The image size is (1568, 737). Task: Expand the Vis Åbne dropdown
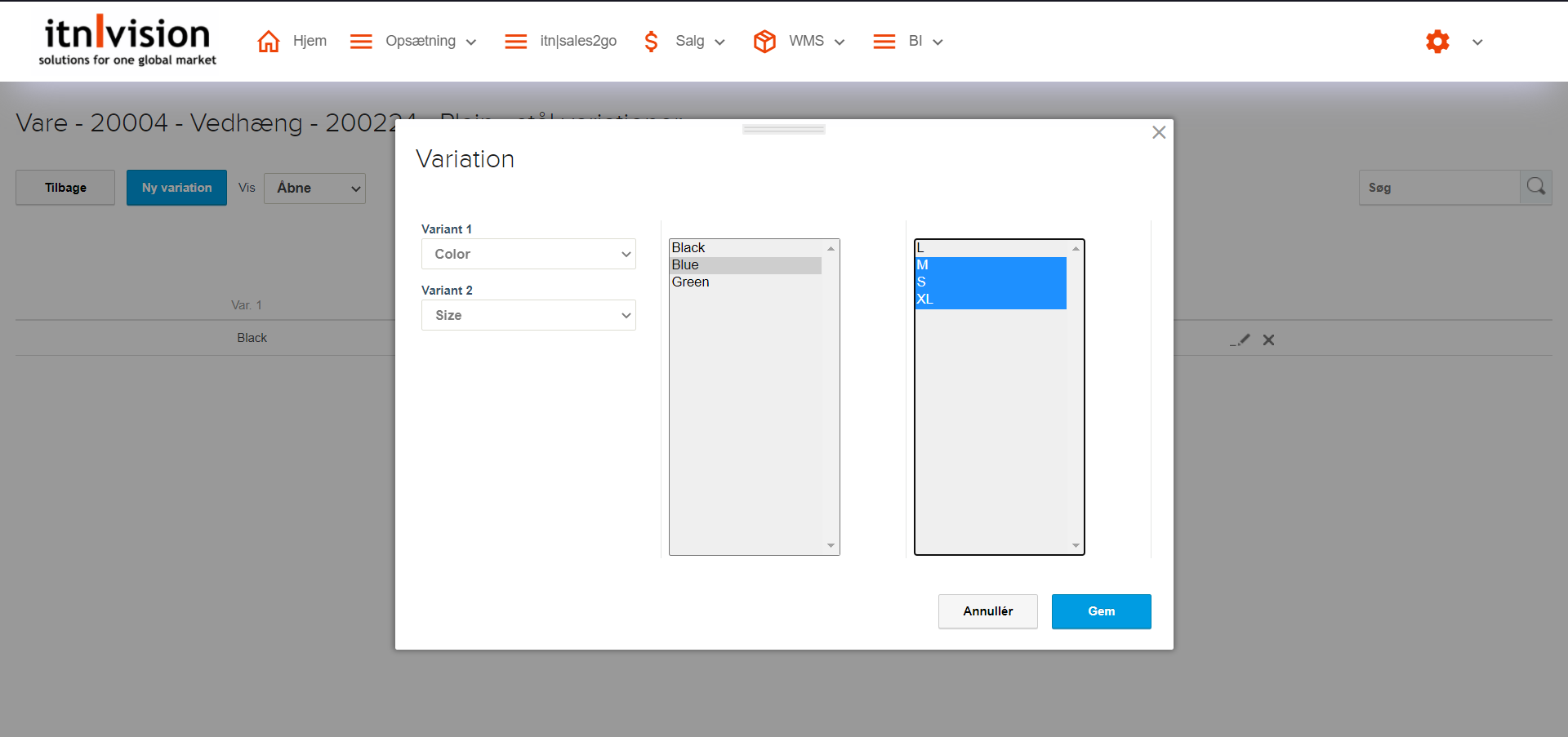(314, 189)
